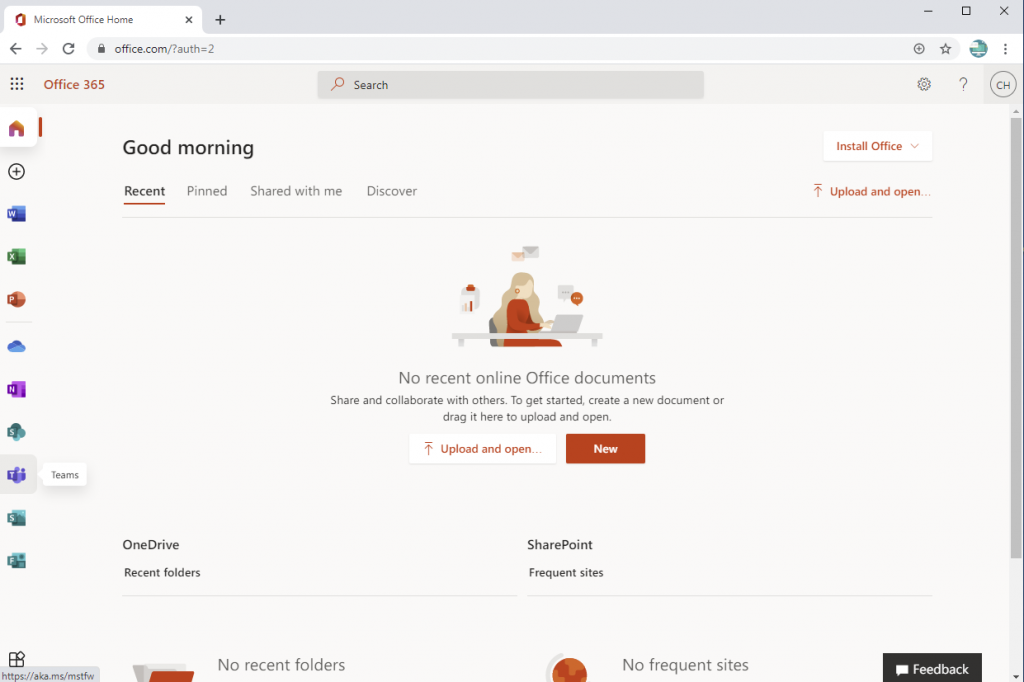Click the Create plus icon in sidebar
Image resolution: width=1024 pixels, height=682 pixels.
coord(16,172)
